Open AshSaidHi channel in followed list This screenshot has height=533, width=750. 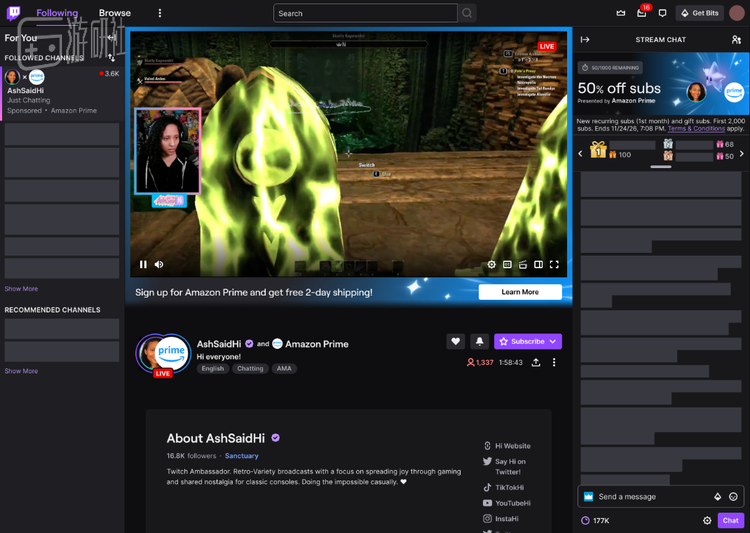click(x=62, y=93)
